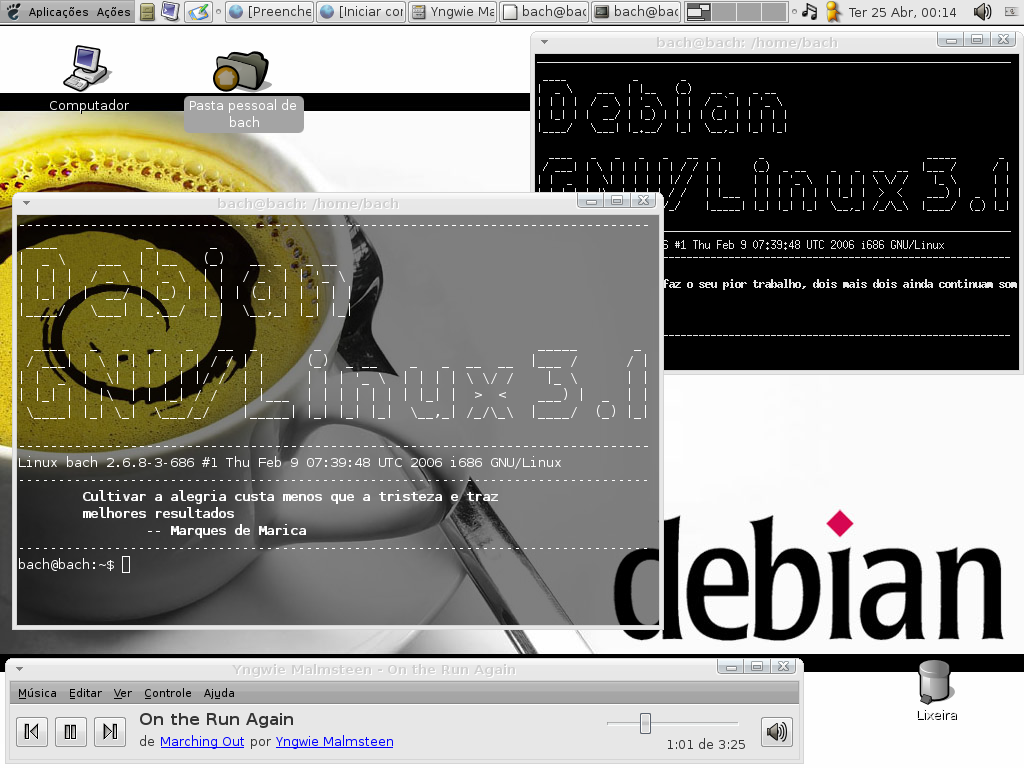Click the 'faz o seu pior trabalho' line in black terminal
The width and height of the screenshot is (1024, 768).
pyautogui.click(x=840, y=284)
